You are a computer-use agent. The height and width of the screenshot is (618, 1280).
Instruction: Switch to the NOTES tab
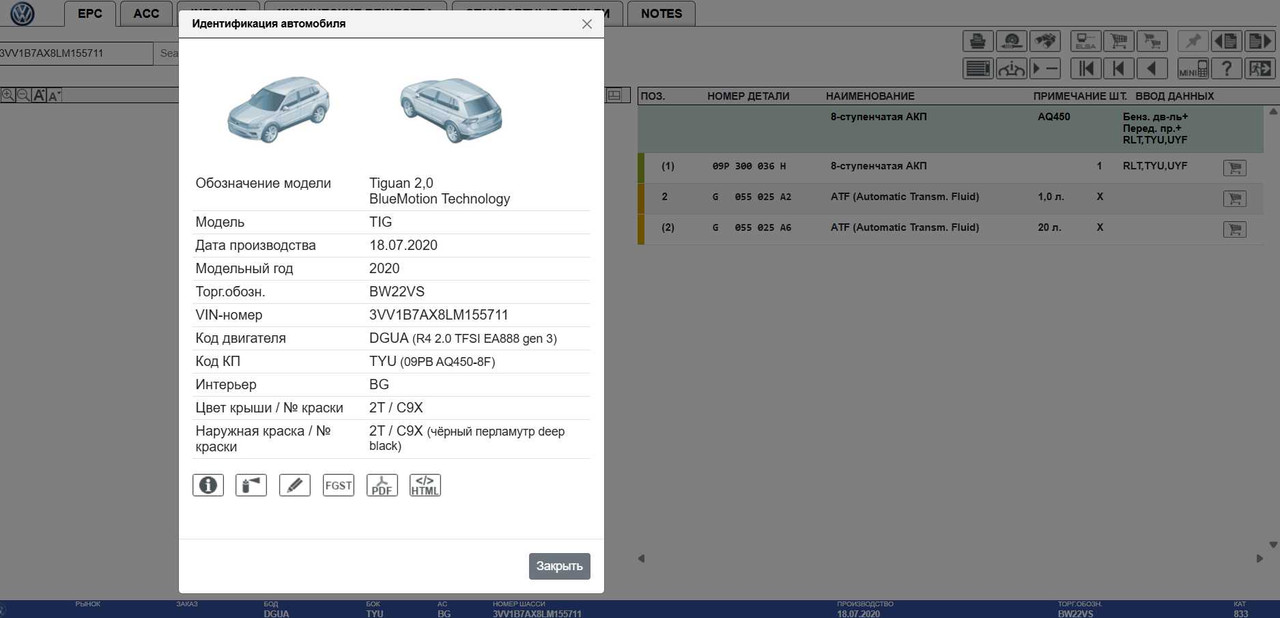(661, 13)
